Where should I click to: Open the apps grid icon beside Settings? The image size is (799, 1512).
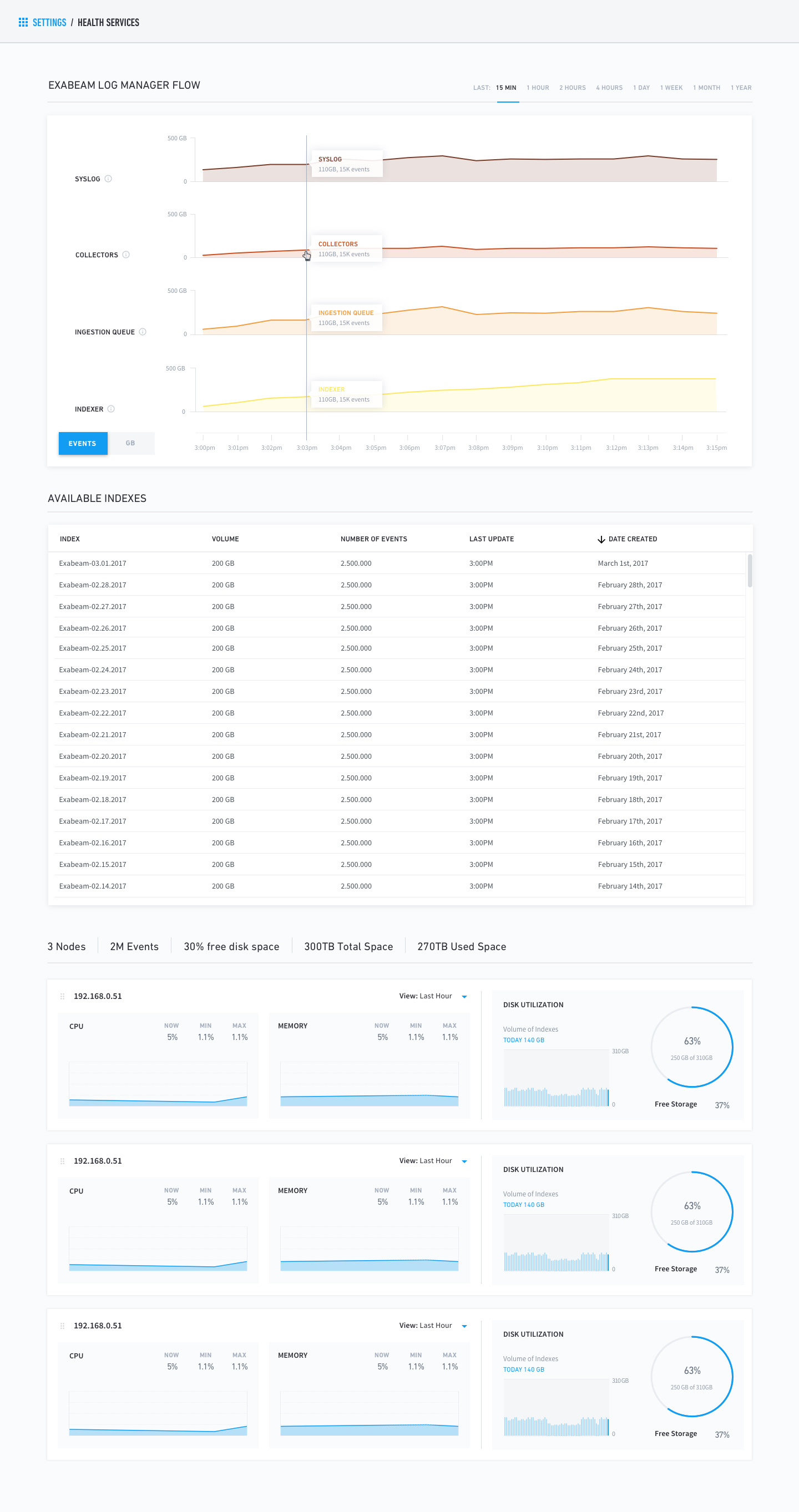23,22
